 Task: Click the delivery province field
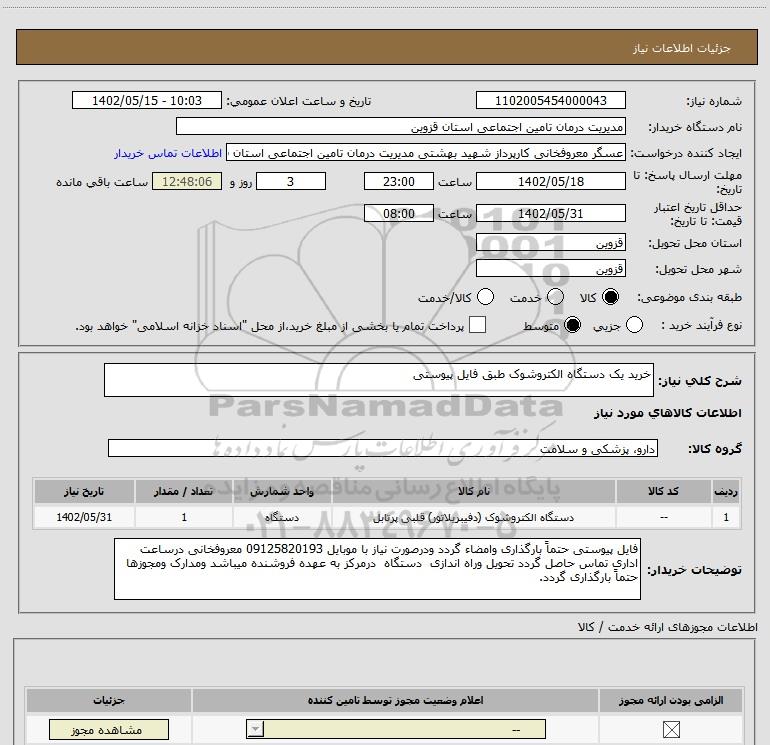(x=550, y=242)
